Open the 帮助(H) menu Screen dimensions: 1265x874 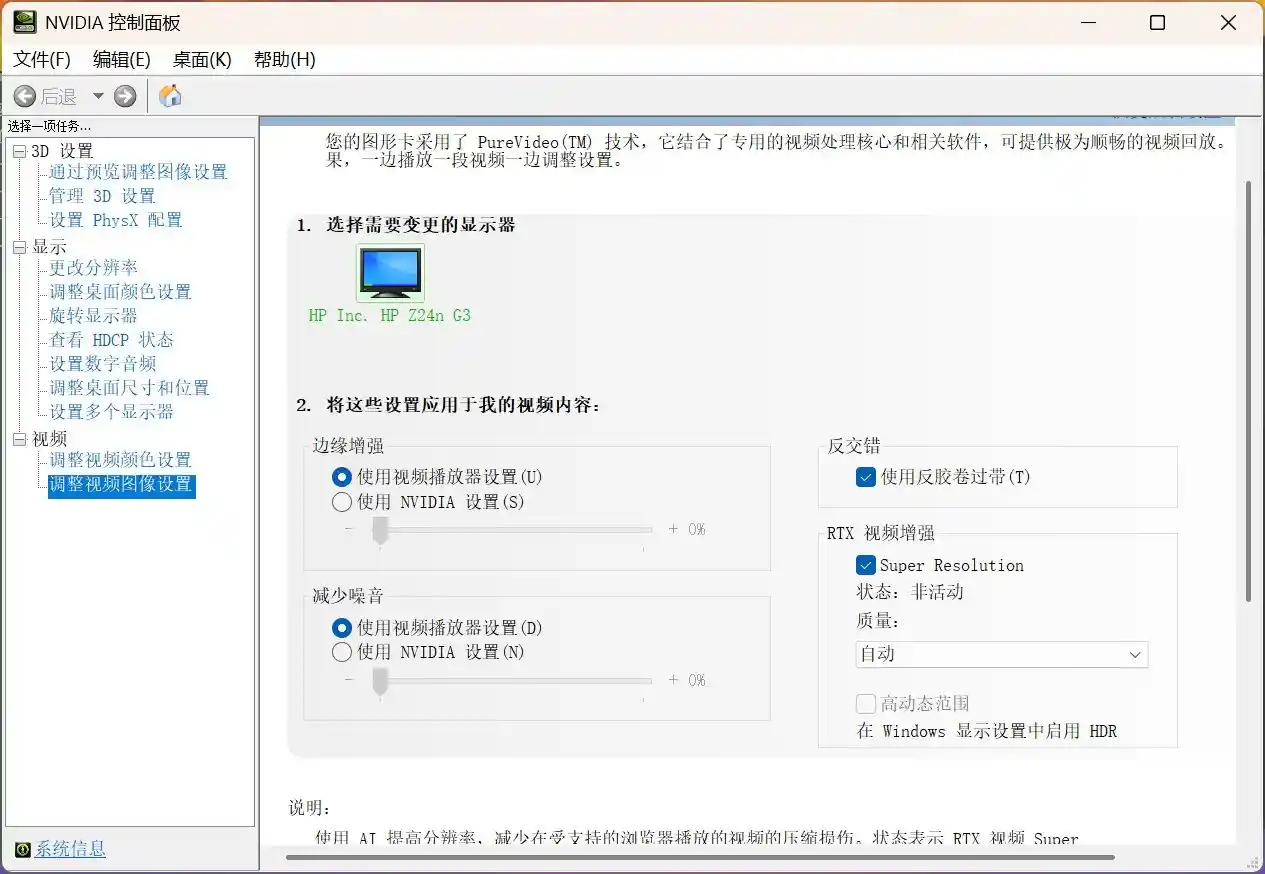(285, 59)
